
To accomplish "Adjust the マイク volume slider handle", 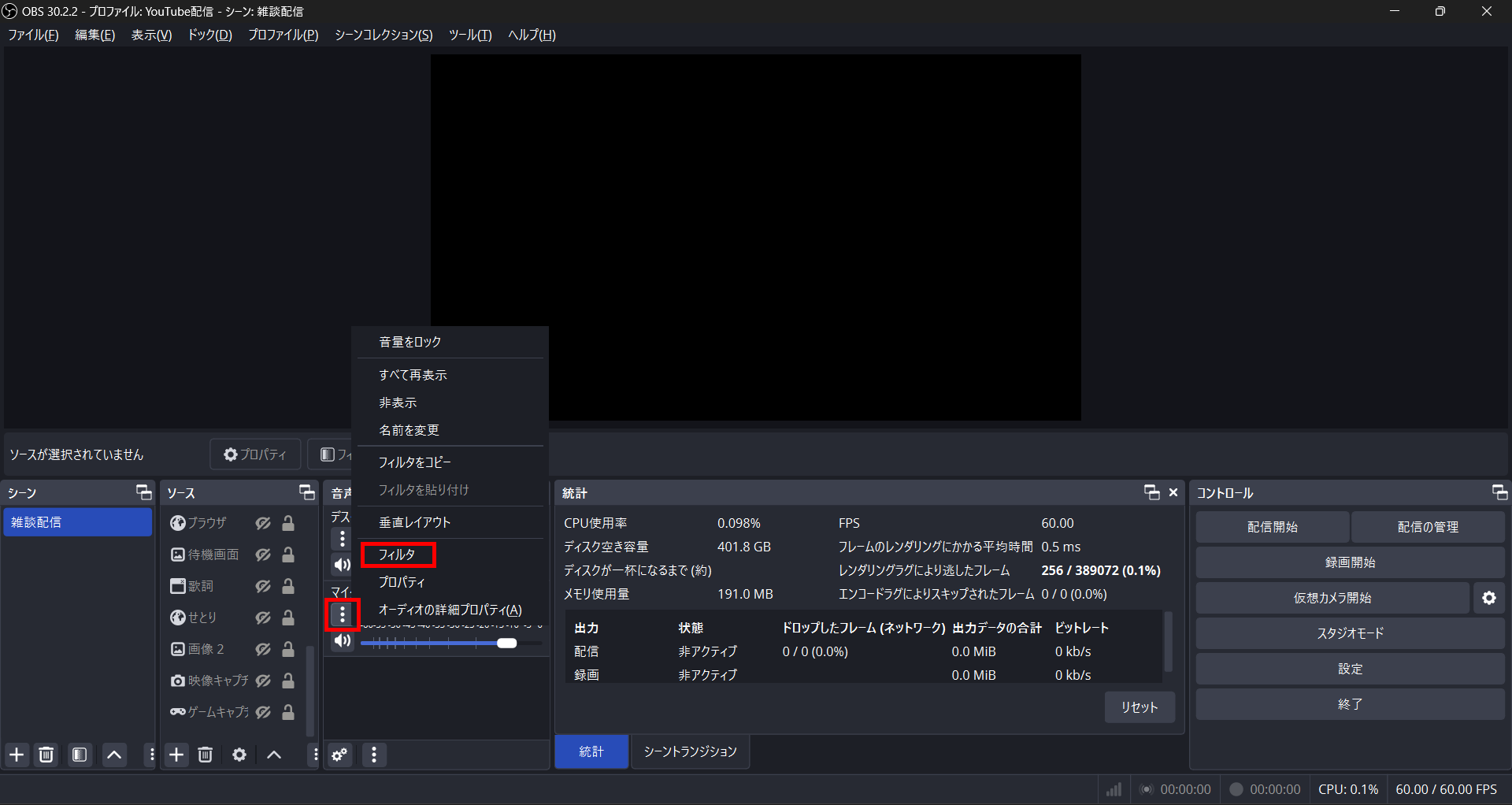I will pos(507,644).
